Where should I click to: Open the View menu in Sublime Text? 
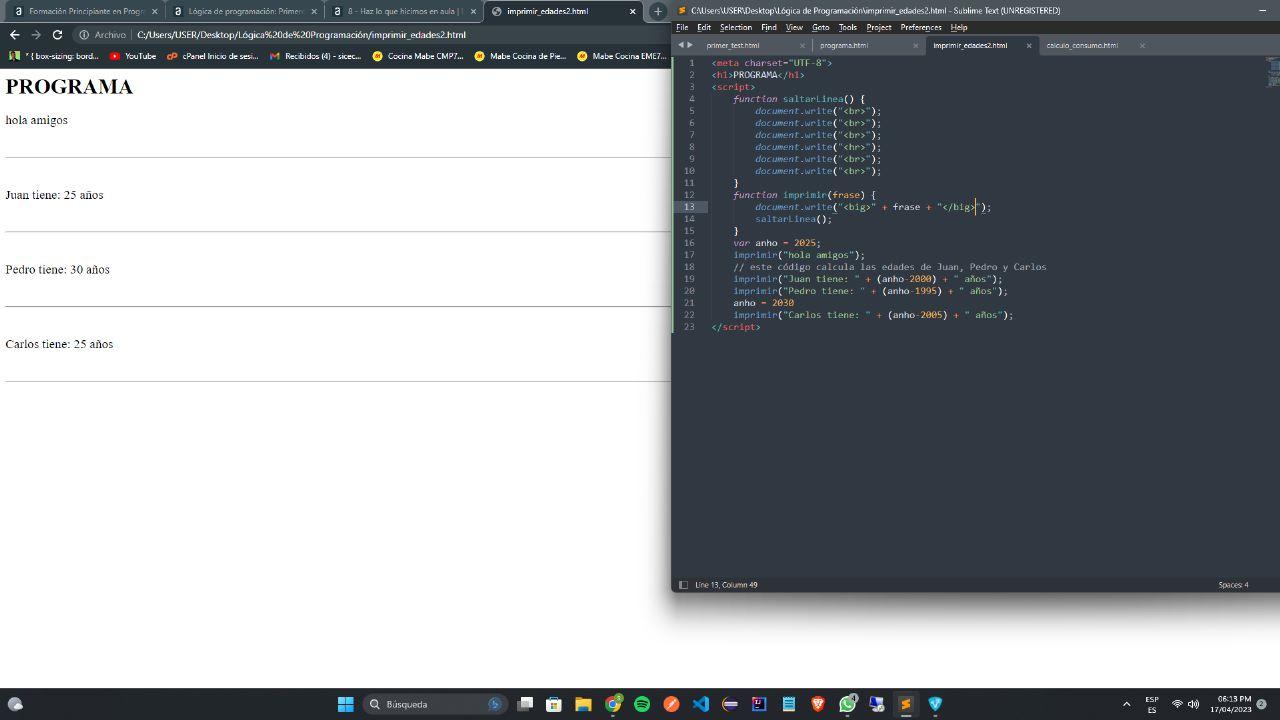[794, 27]
